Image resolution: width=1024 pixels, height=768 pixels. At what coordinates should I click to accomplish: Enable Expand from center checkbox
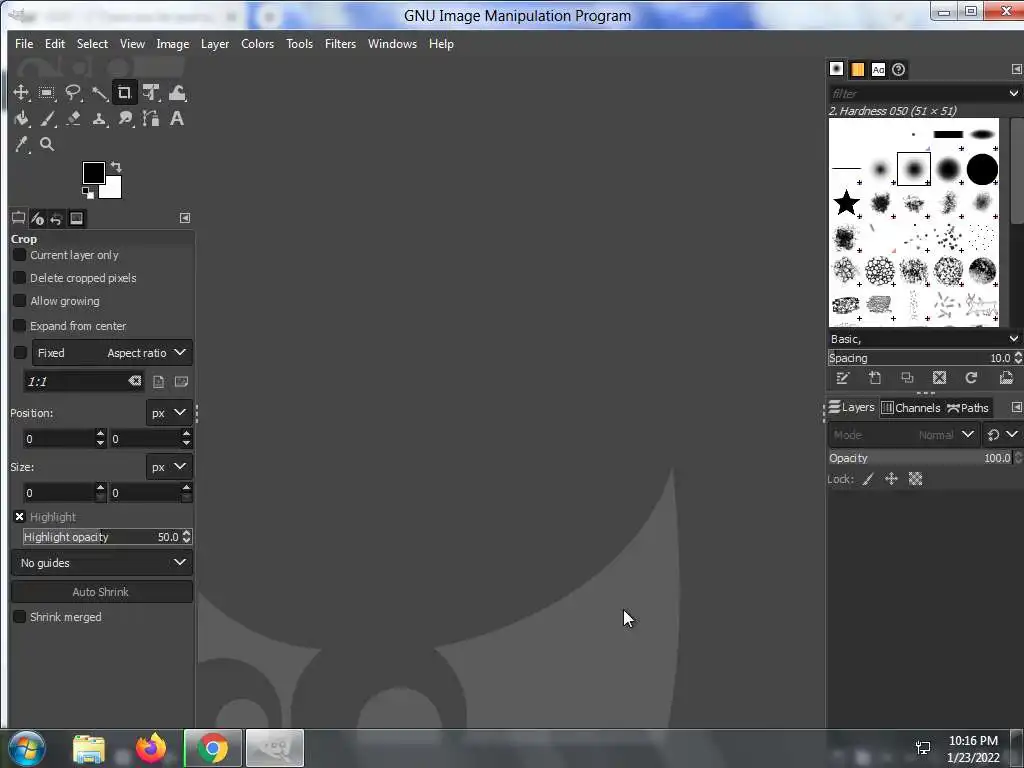pos(20,325)
